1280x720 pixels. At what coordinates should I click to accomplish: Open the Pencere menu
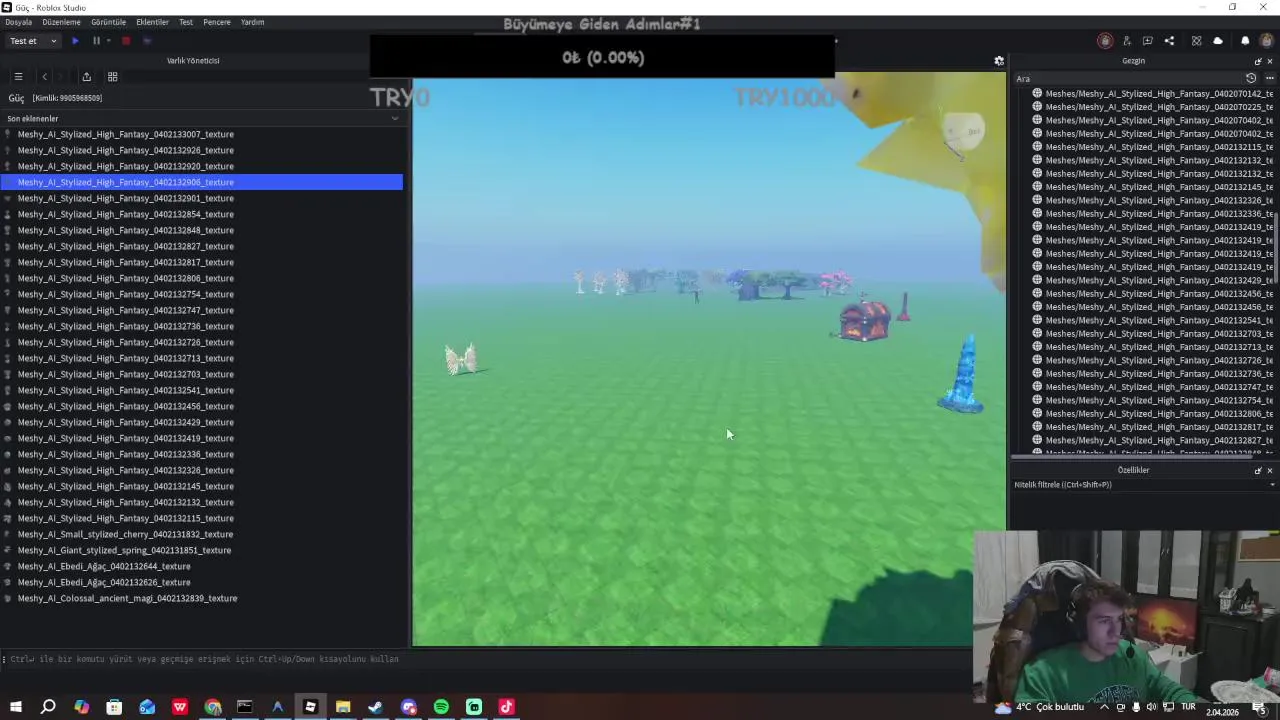217,22
